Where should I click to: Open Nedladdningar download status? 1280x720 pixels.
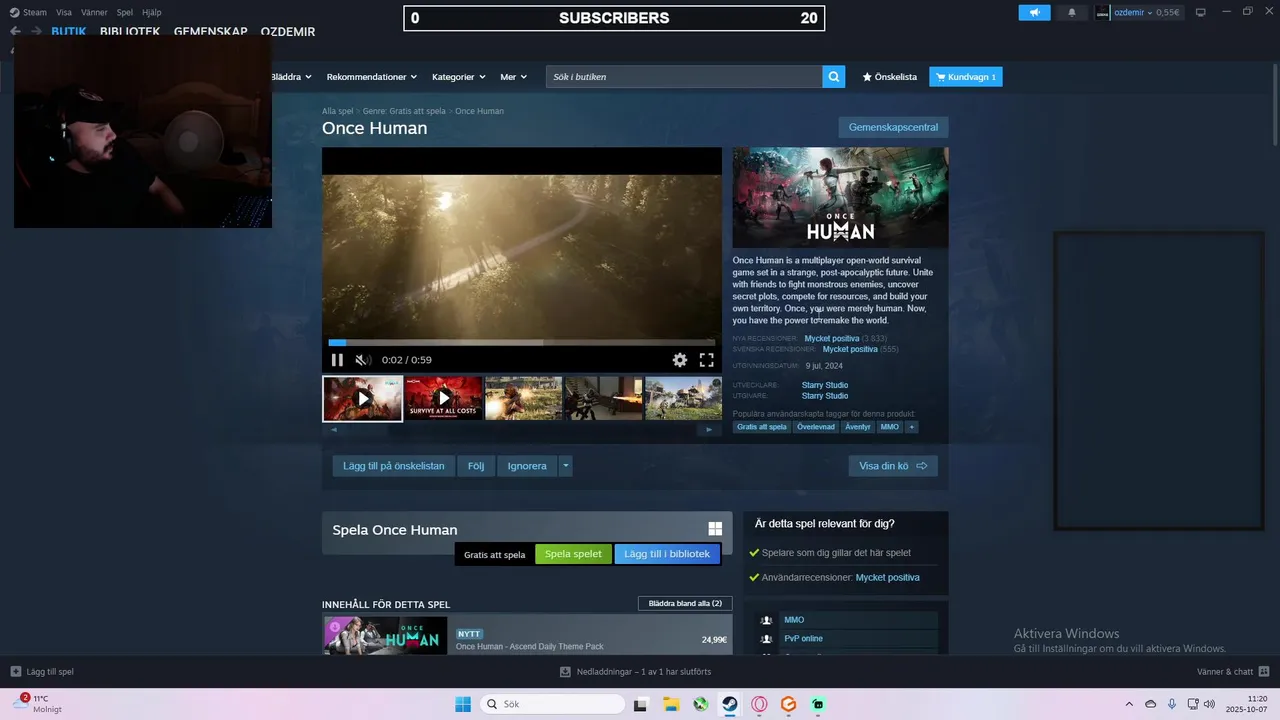tap(636, 672)
